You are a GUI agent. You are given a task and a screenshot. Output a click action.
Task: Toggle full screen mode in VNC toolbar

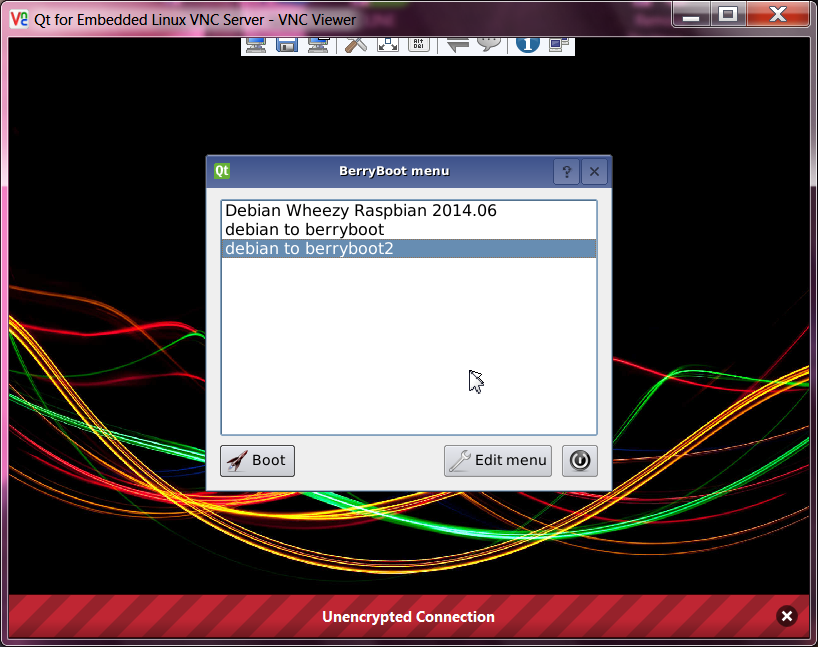click(x=387, y=44)
